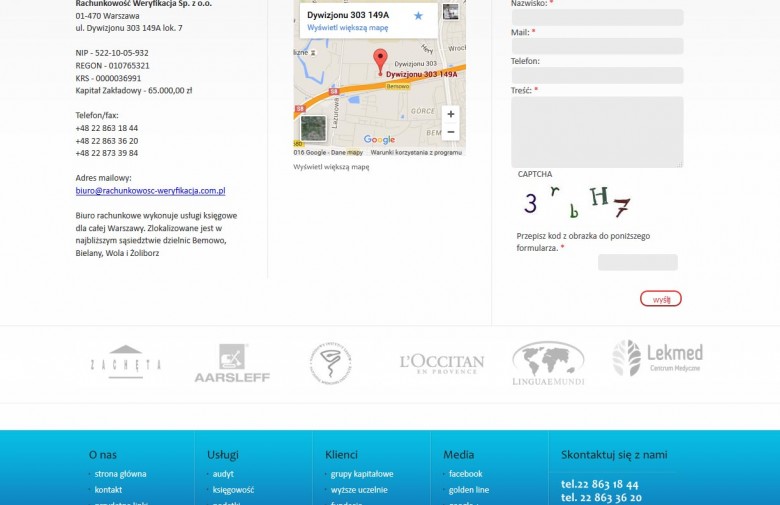Click the L'Occitane en Provence logo
This screenshot has height=505, width=780.
click(441, 364)
